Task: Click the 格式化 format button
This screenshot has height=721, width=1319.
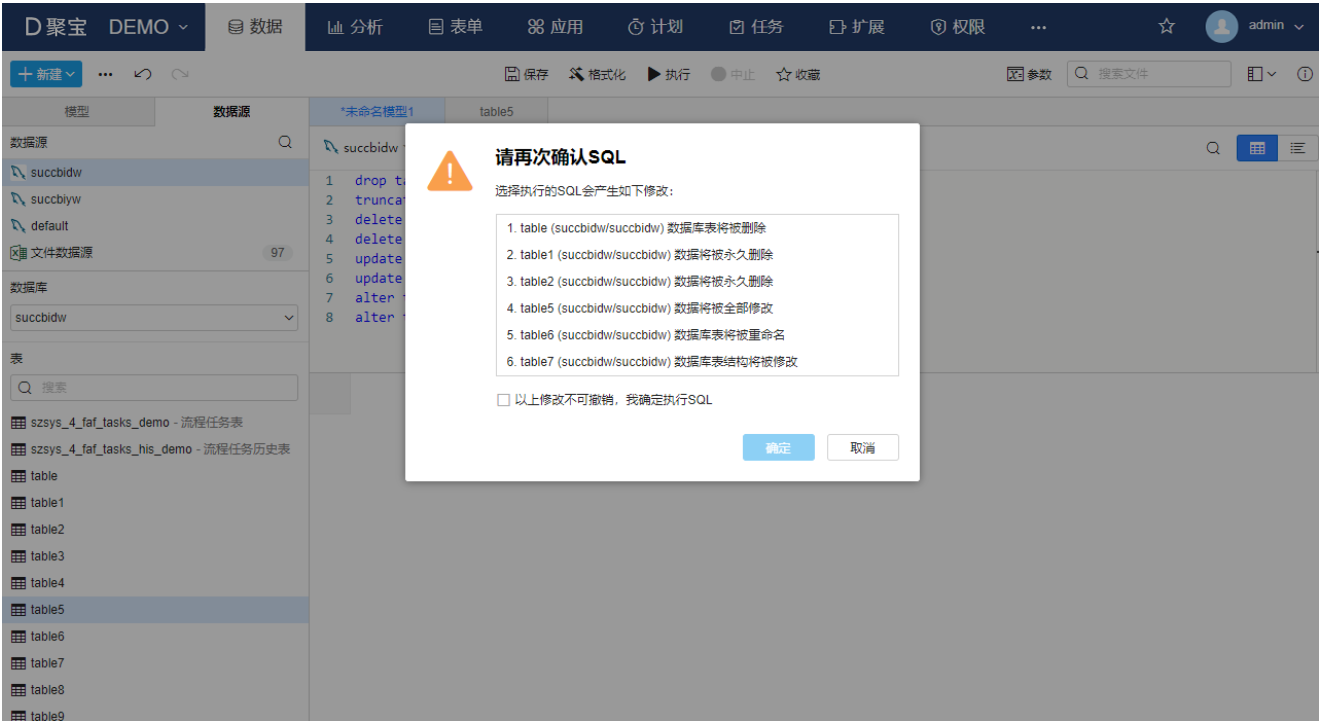Action: (597, 74)
